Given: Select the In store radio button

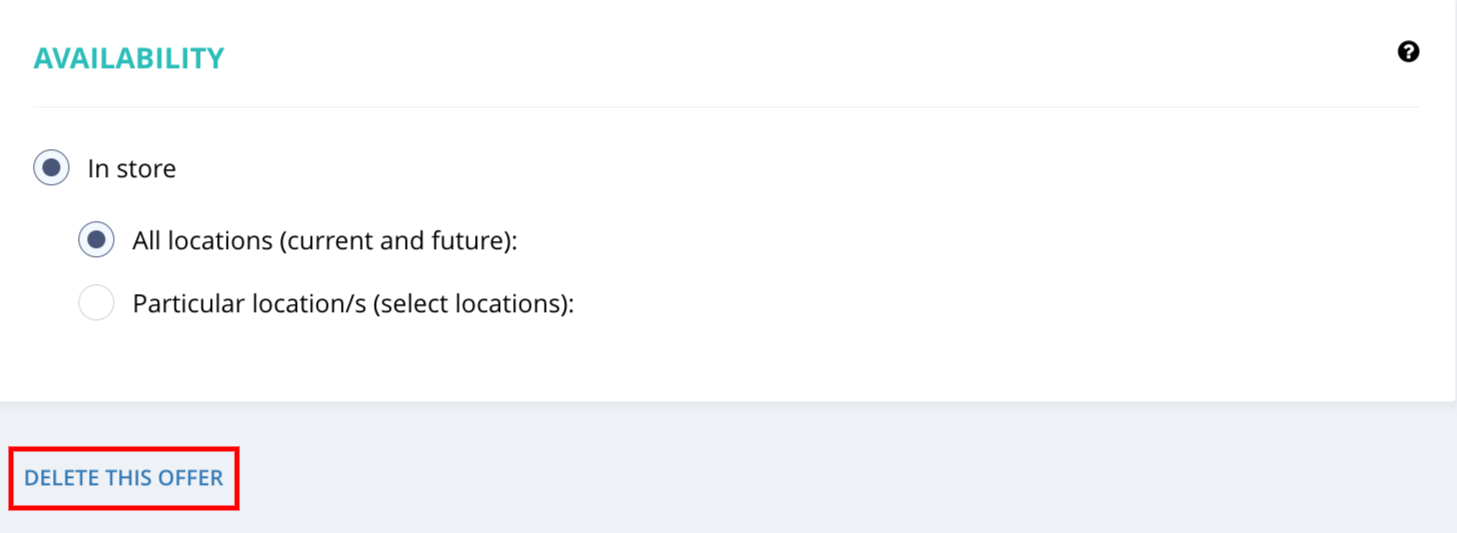Looking at the screenshot, I should tap(51, 168).
